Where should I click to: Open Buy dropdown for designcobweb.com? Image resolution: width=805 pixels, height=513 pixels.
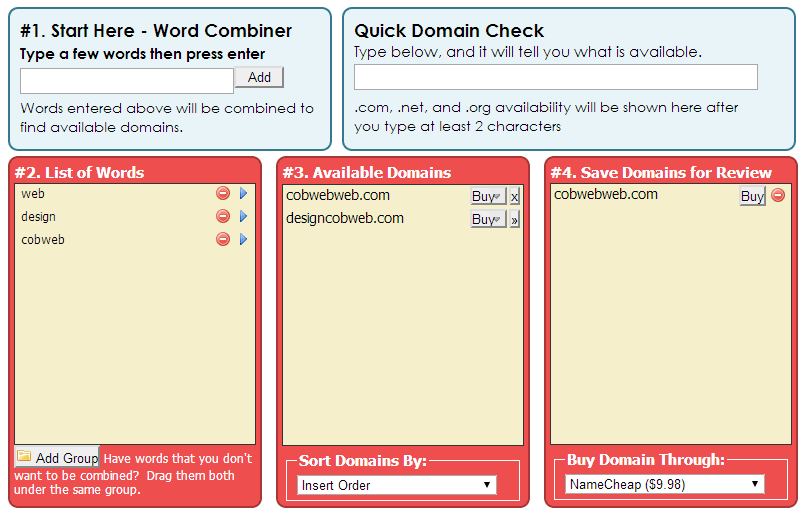click(x=488, y=219)
